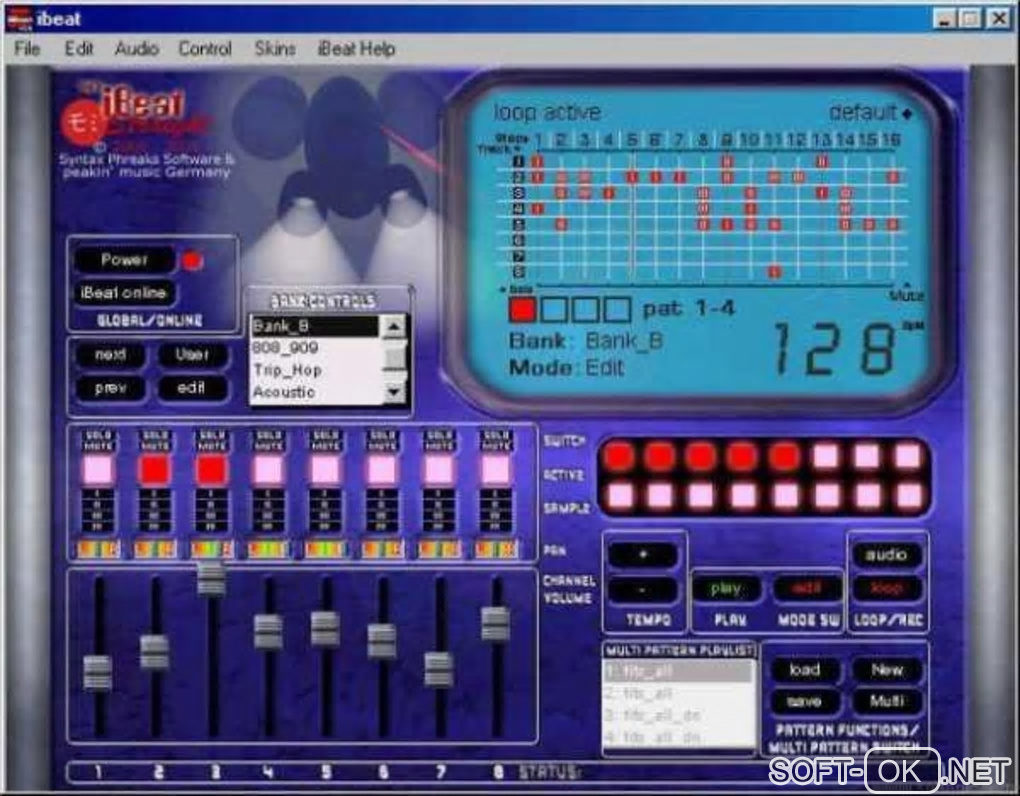Click the third red switch/active pad

tap(701, 457)
